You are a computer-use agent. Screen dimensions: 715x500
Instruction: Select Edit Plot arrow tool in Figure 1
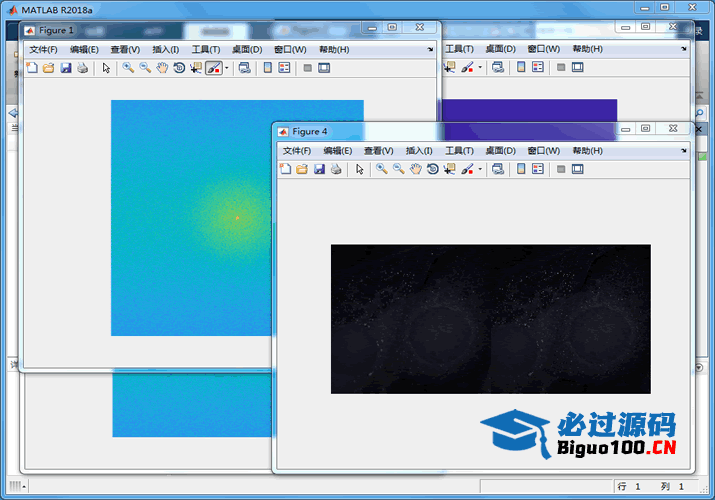coord(106,68)
